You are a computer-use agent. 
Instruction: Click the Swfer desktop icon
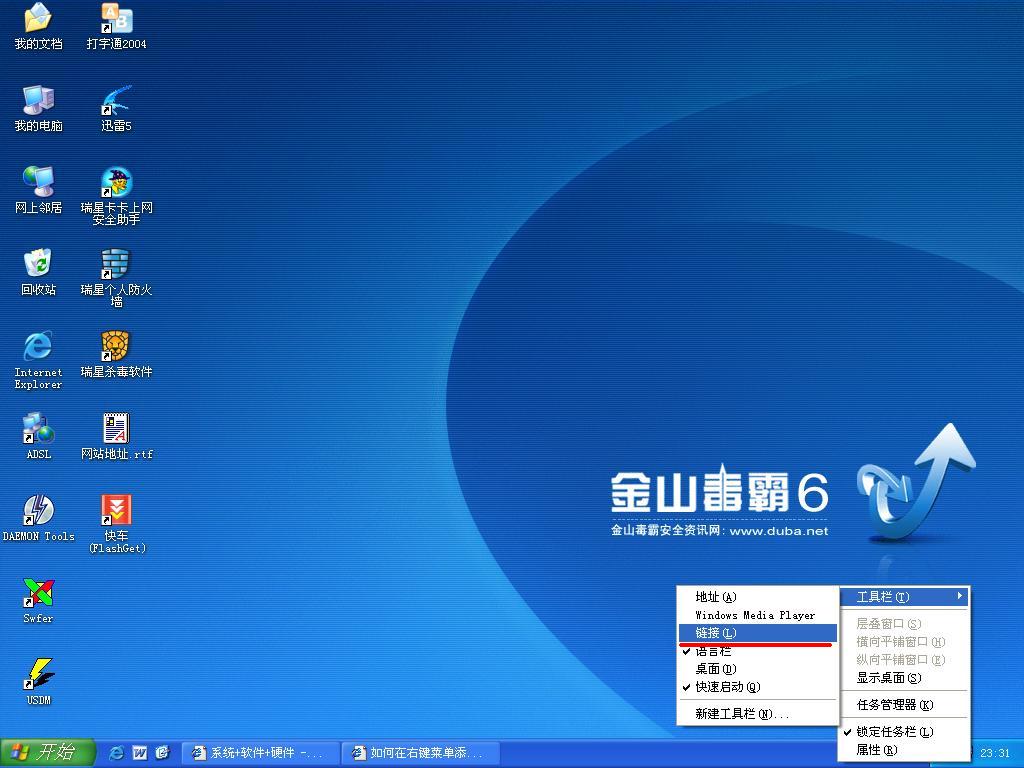tap(38, 595)
